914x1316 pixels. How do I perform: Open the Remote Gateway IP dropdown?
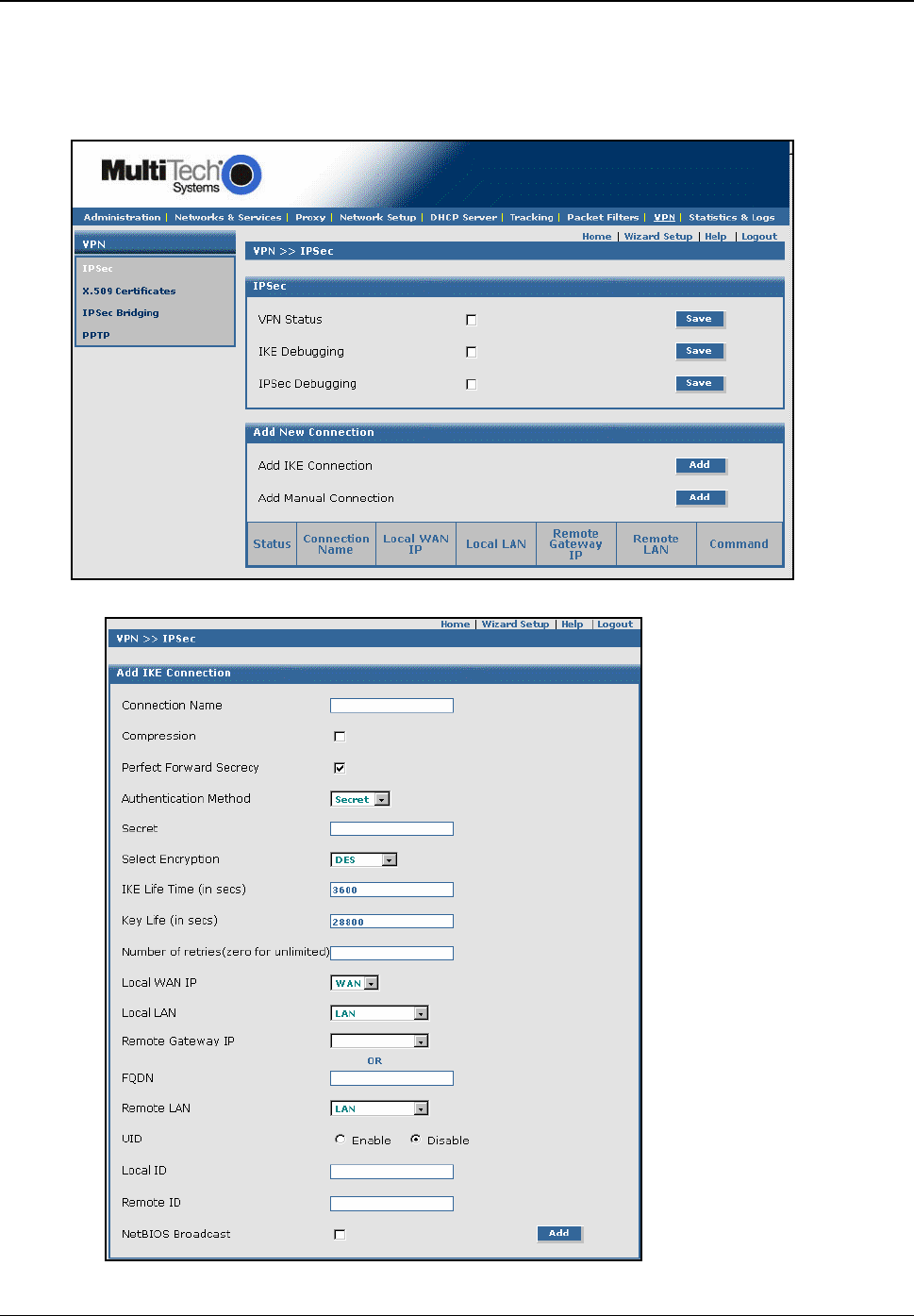click(379, 1041)
